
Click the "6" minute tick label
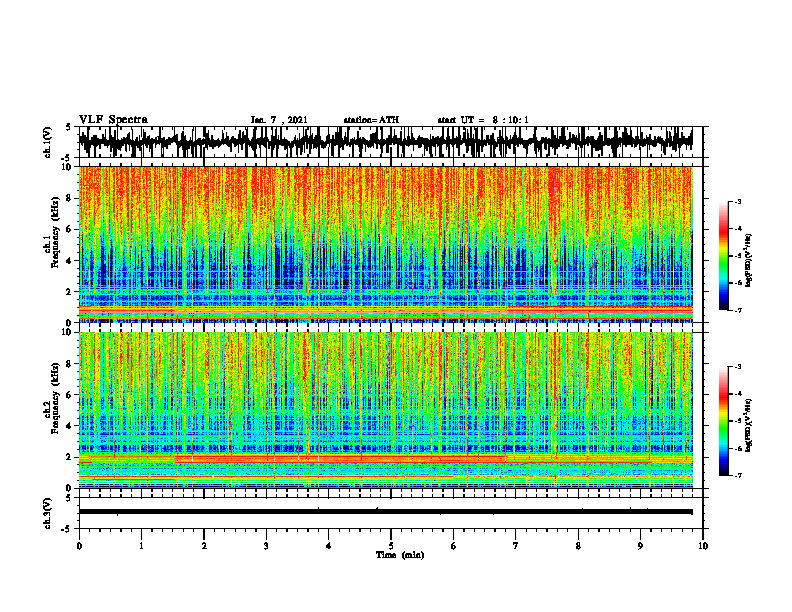pyautogui.click(x=454, y=546)
